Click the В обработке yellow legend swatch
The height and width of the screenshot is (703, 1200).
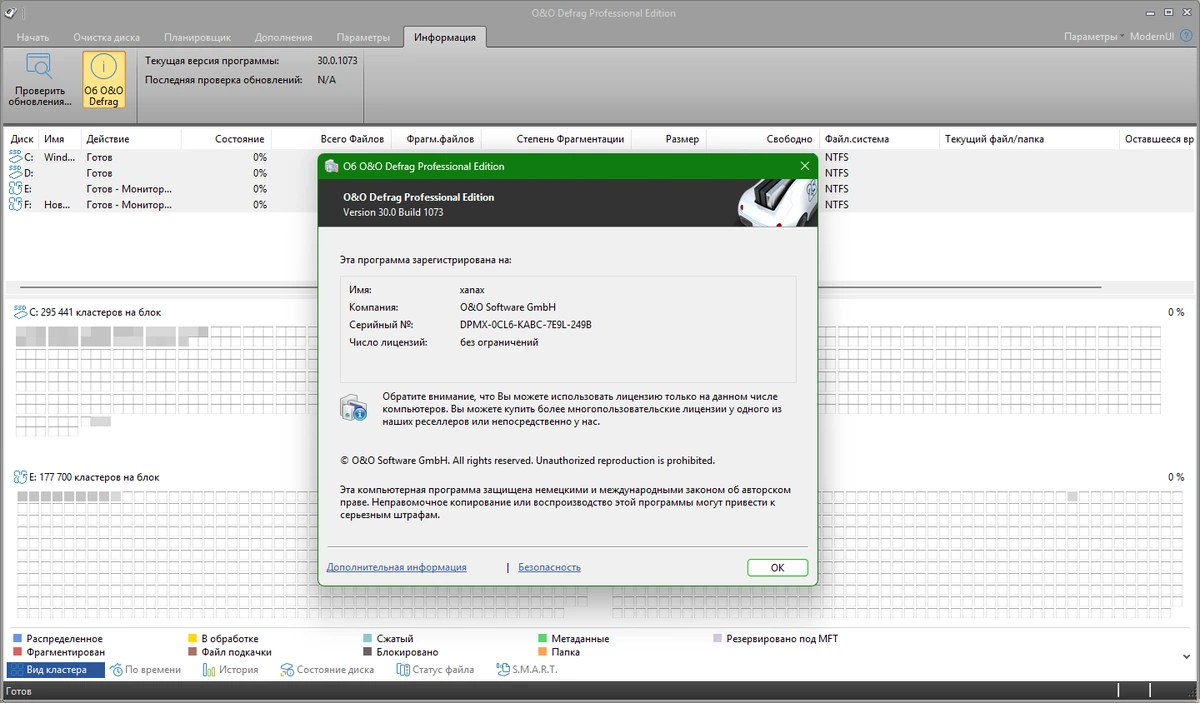pyautogui.click(x=193, y=638)
